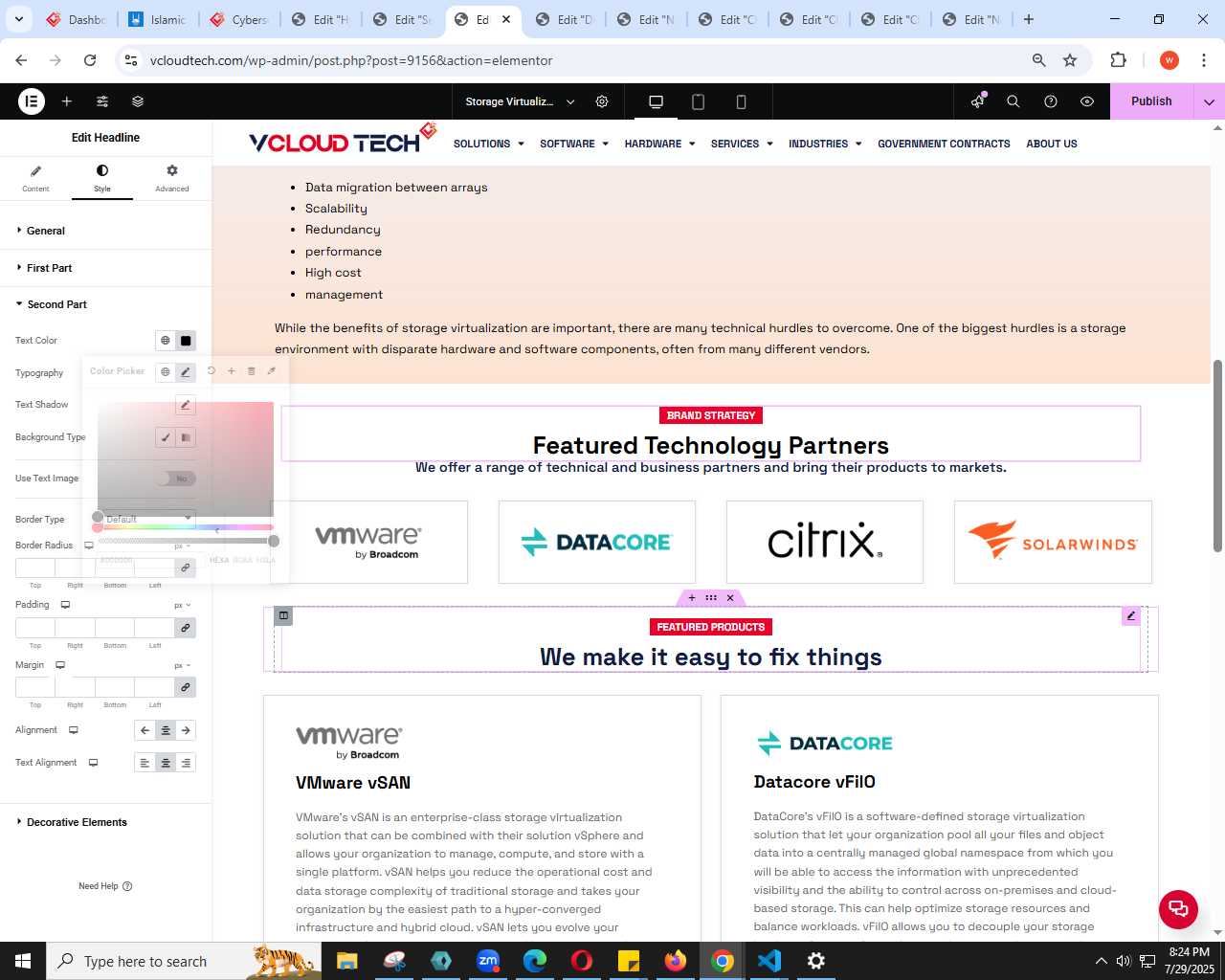This screenshot has height=980, width=1225.
Task: Click the Publish button
Action: coord(1151,101)
